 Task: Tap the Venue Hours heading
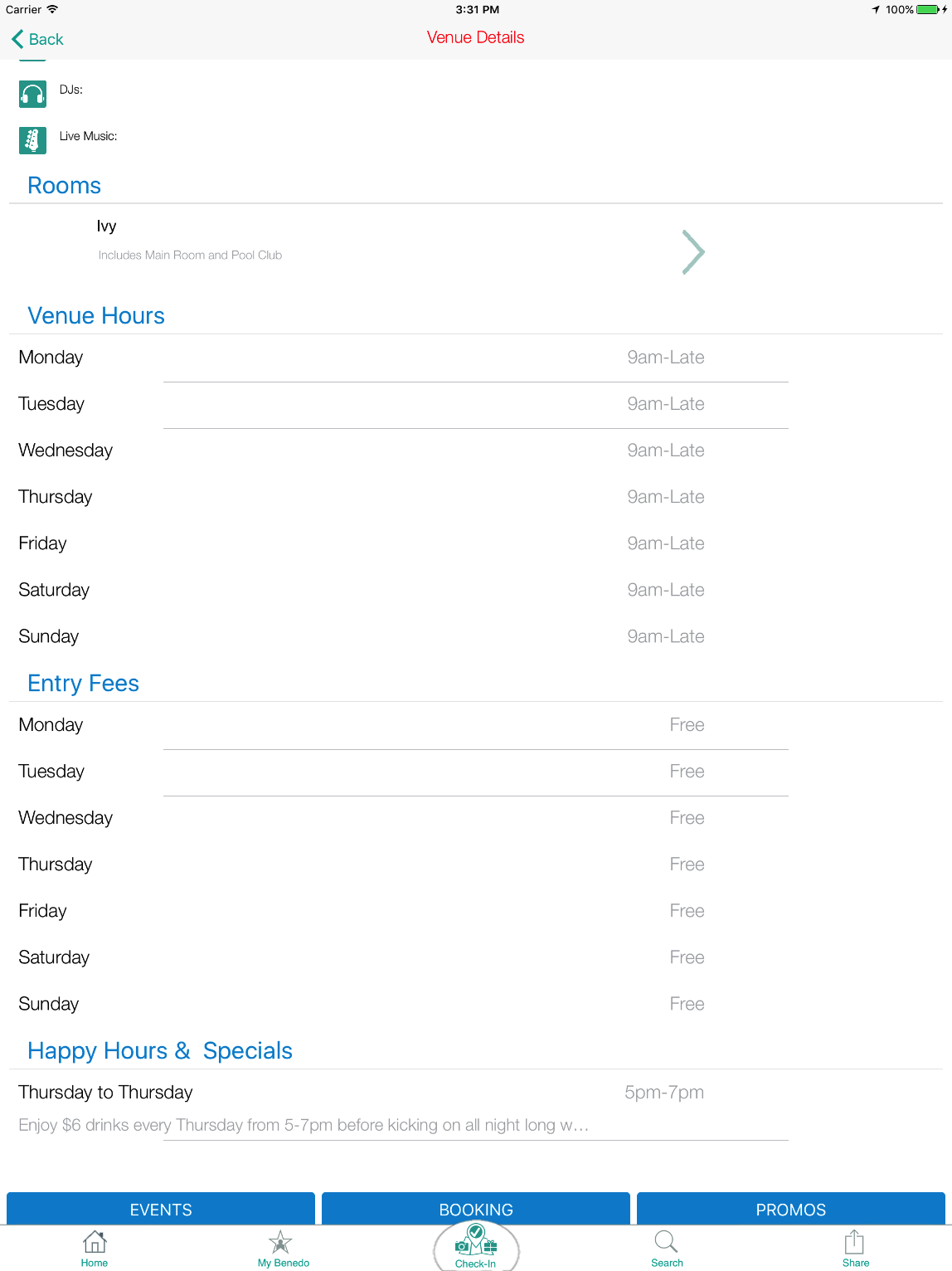click(96, 316)
